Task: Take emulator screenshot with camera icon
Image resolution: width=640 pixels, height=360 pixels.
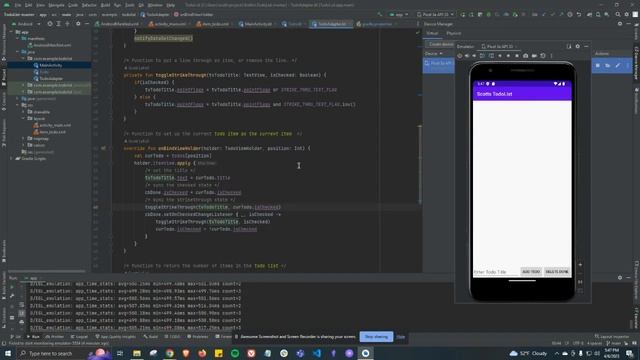Action: [x=525, y=56]
